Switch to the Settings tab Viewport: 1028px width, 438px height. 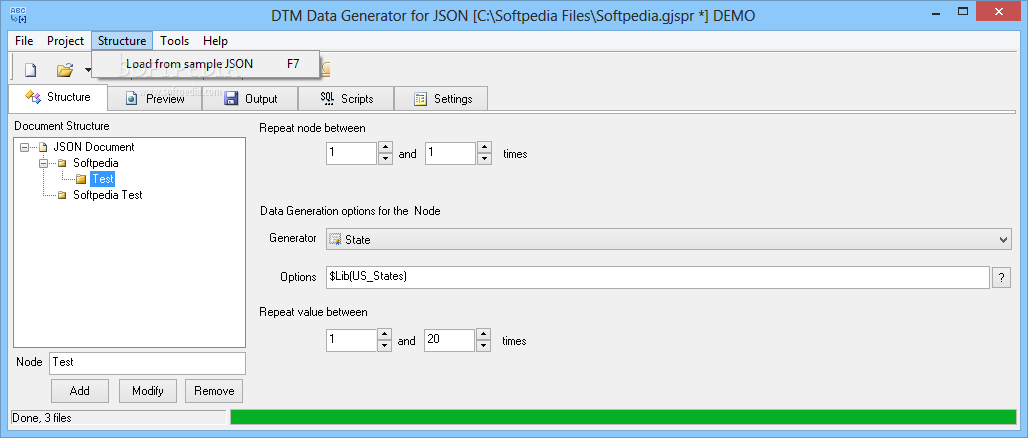[441, 99]
